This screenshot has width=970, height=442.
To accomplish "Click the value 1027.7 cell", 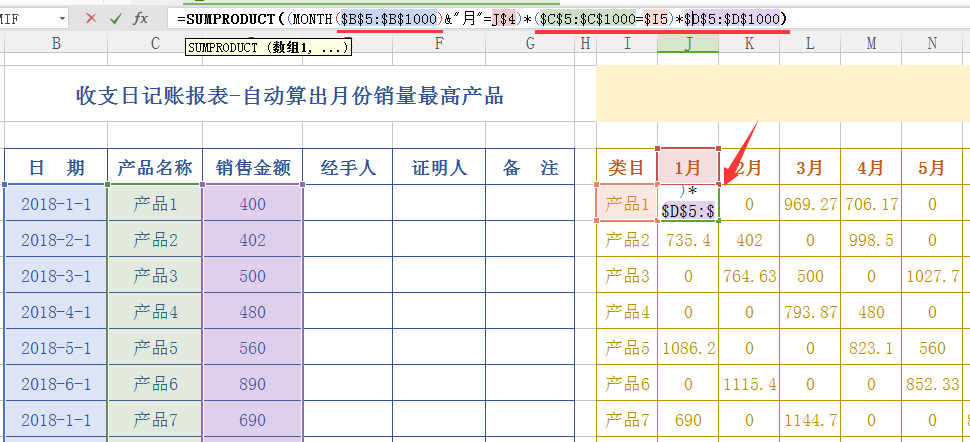I will pos(932,275).
